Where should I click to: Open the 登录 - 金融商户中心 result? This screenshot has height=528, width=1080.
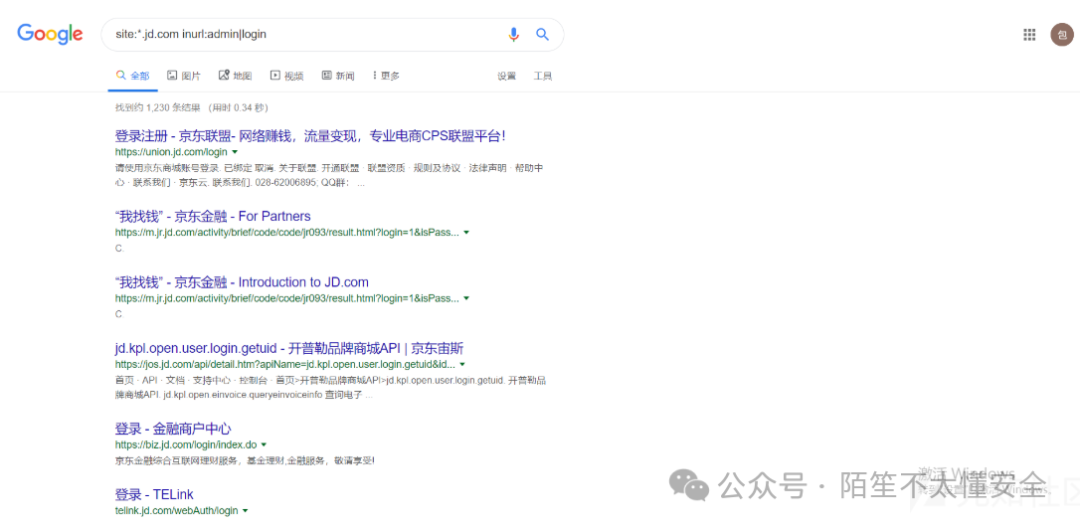(173, 429)
